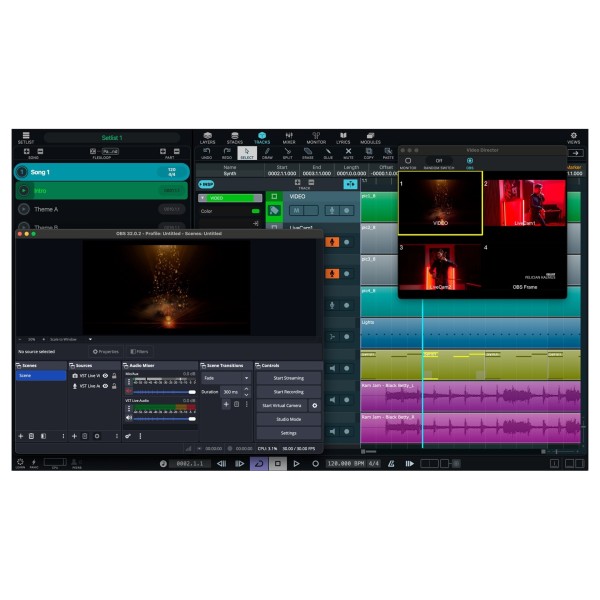This screenshot has height=600, width=600.
Task: Click Start Recording in OBS
Action: click(x=289, y=392)
